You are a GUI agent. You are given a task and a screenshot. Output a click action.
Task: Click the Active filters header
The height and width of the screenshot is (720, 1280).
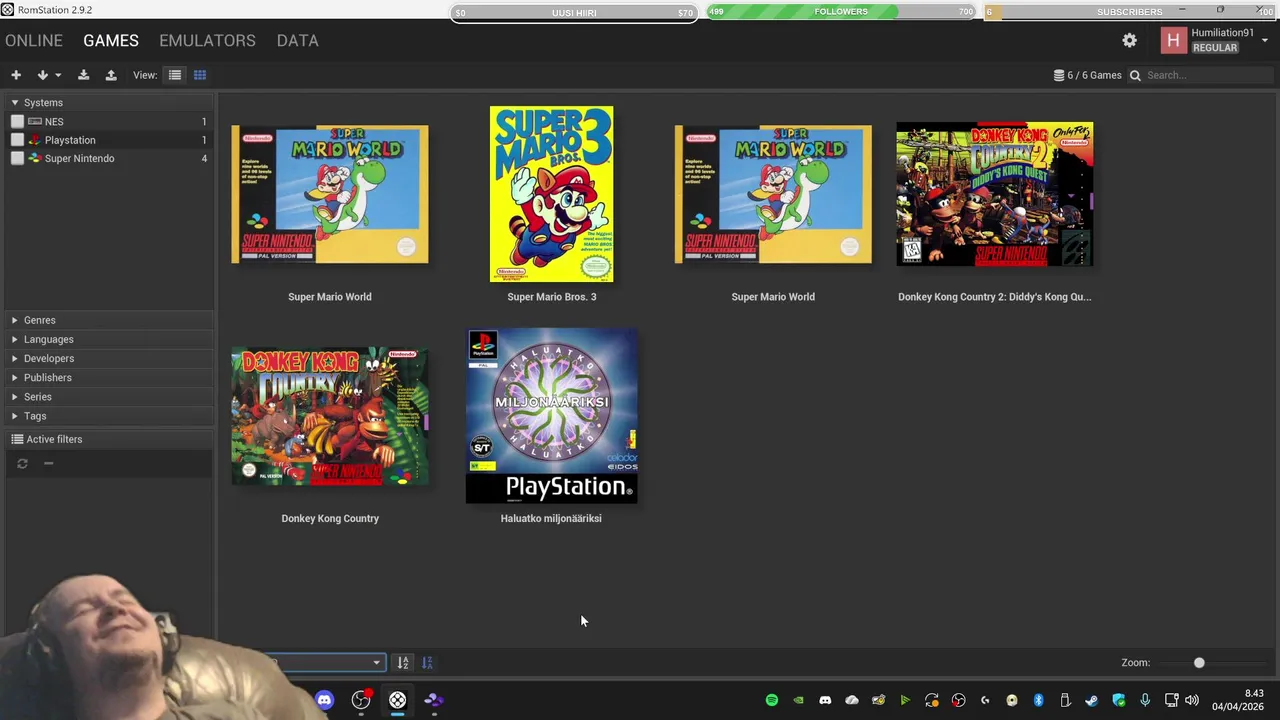pyautogui.click(x=109, y=439)
